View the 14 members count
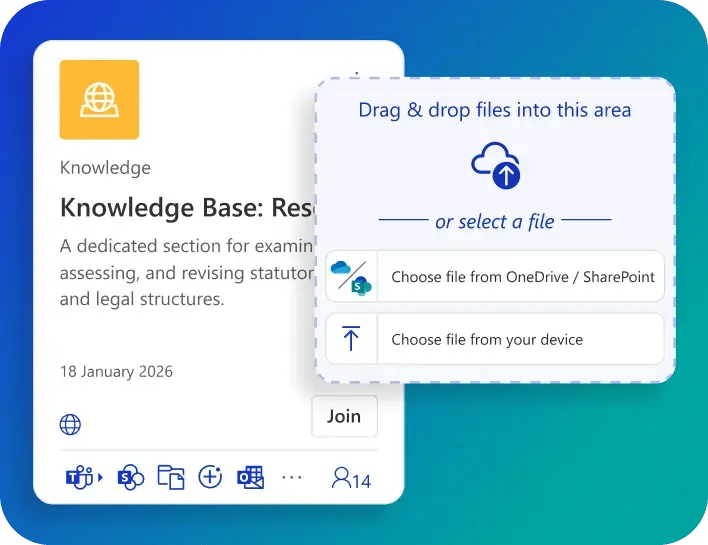The width and height of the screenshot is (708, 545). pyautogui.click(x=351, y=479)
